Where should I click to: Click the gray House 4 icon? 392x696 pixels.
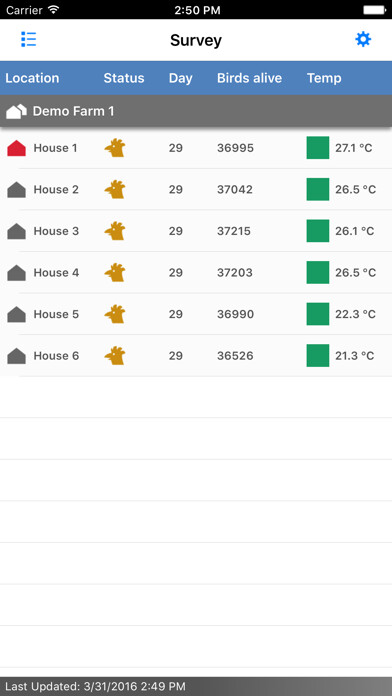(x=16, y=273)
